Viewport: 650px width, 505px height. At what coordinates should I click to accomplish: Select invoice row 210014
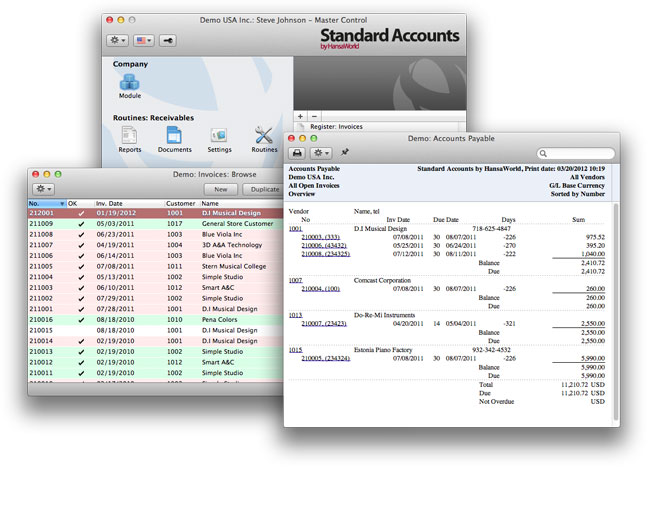pos(155,341)
